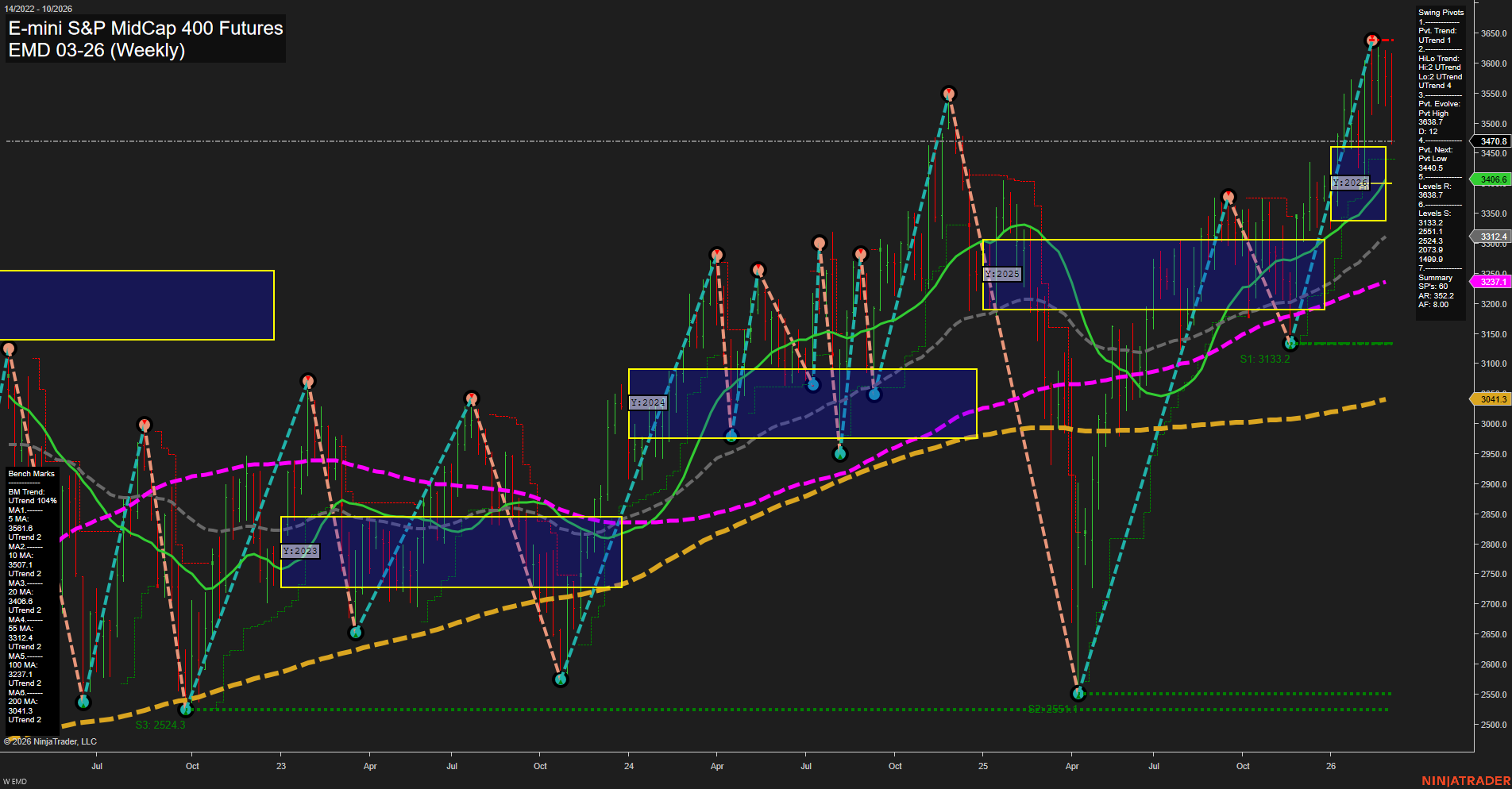Click the NinjaTrader logo in the bottom right
The image size is (1512, 789).
pos(1467,782)
